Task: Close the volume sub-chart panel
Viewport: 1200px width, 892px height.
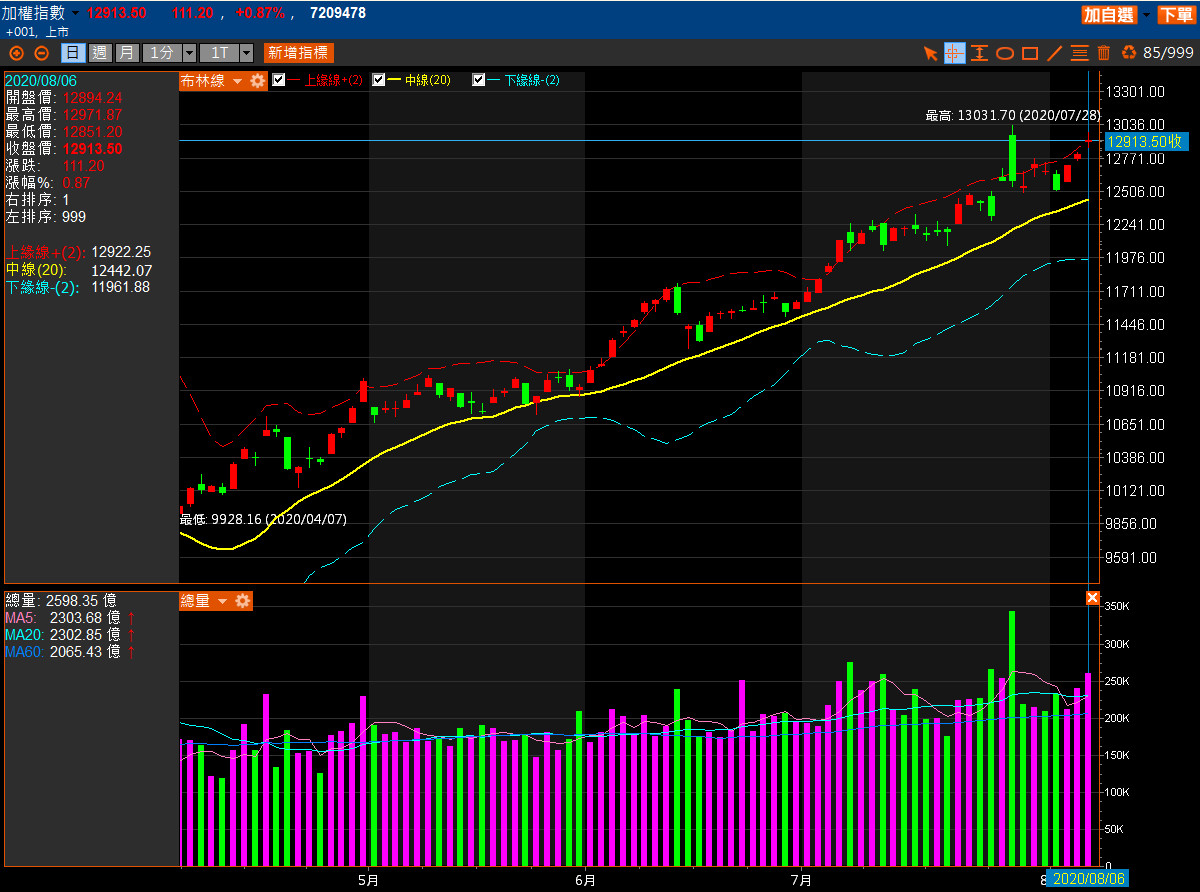Action: tap(1092, 598)
